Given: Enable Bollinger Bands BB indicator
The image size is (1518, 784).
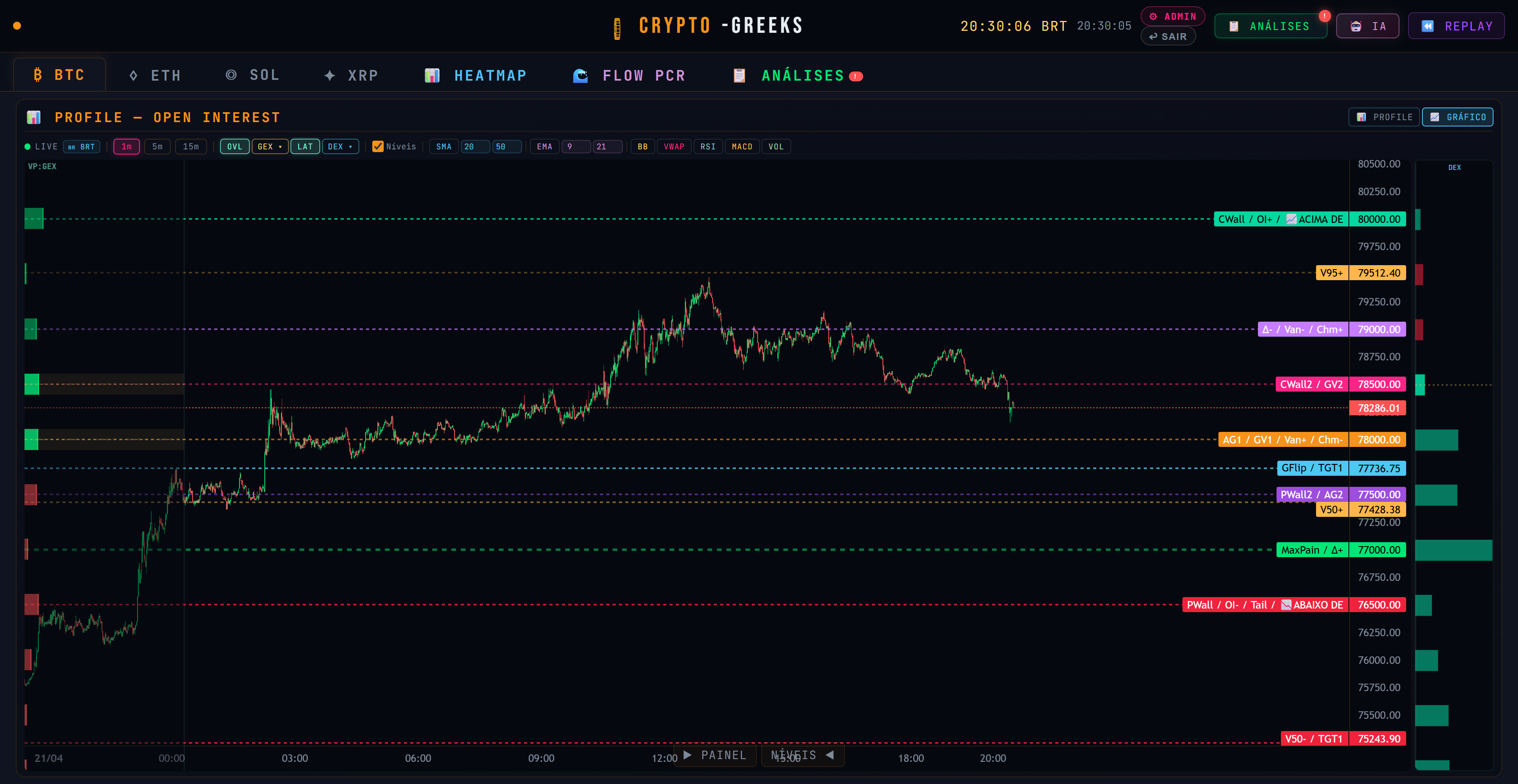Looking at the screenshot, I should pyautogui.click(x=642, y=147).
